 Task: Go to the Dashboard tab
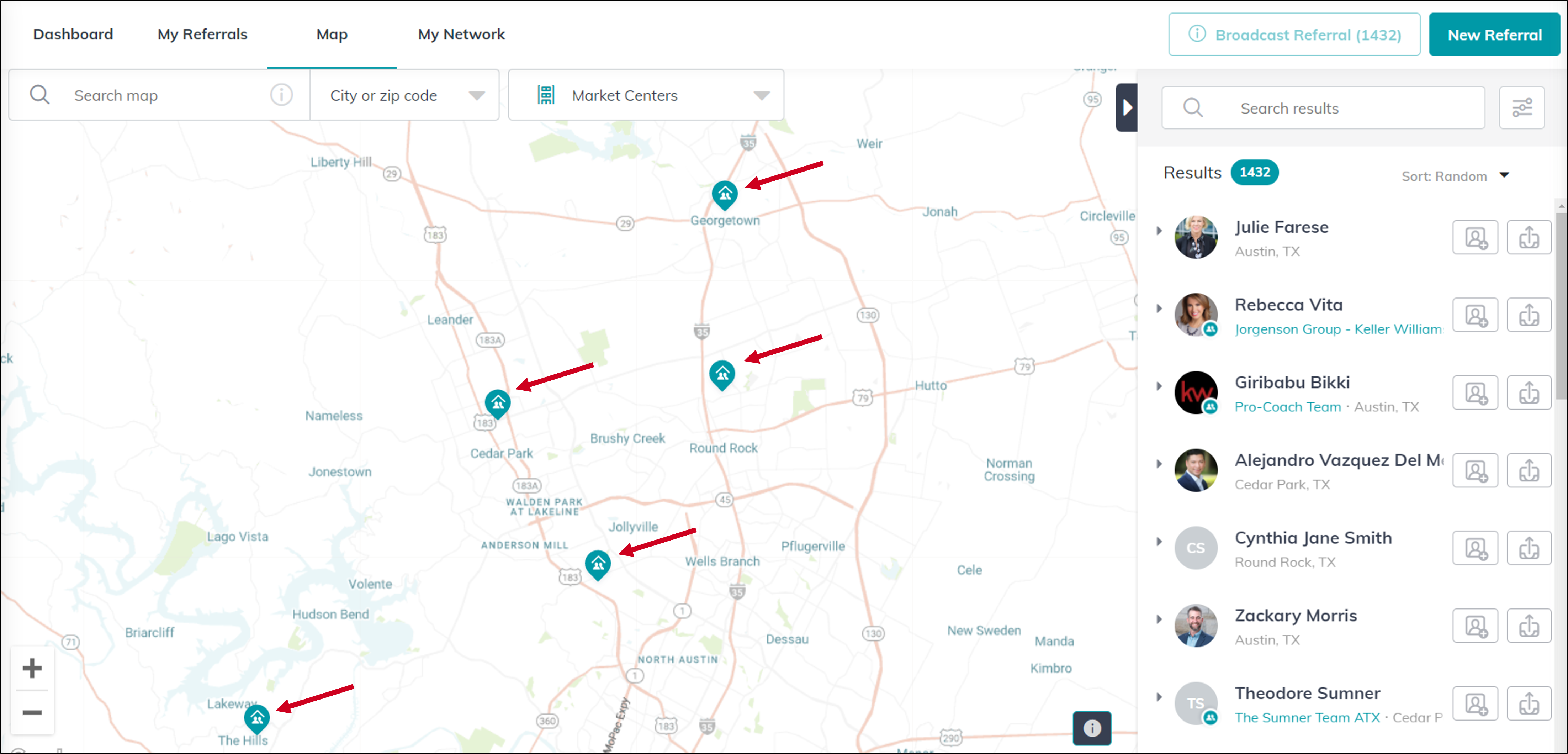click(73, 34)
